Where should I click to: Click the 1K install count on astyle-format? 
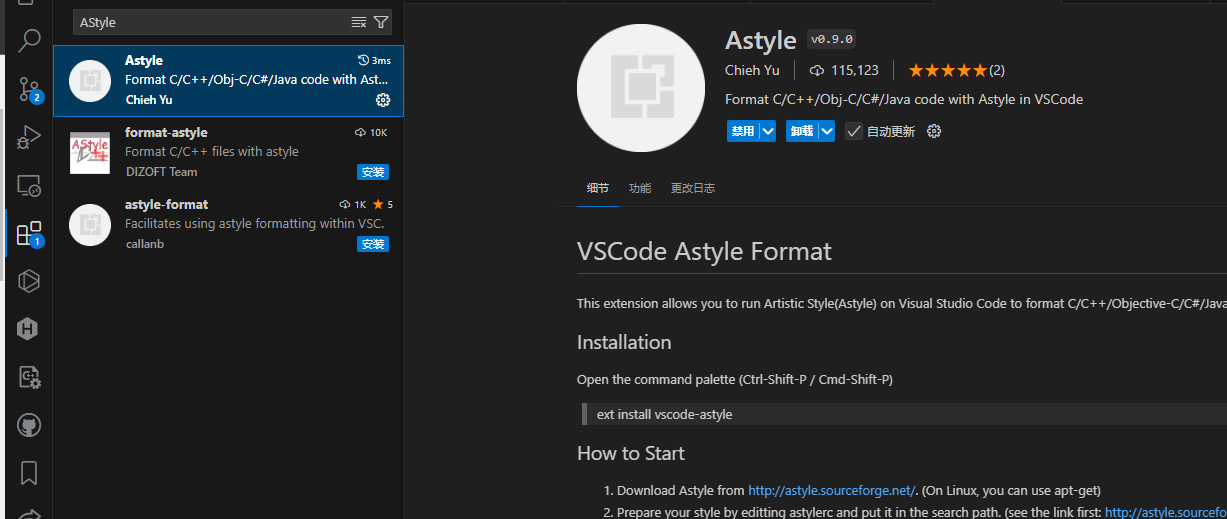pos(353,205)
